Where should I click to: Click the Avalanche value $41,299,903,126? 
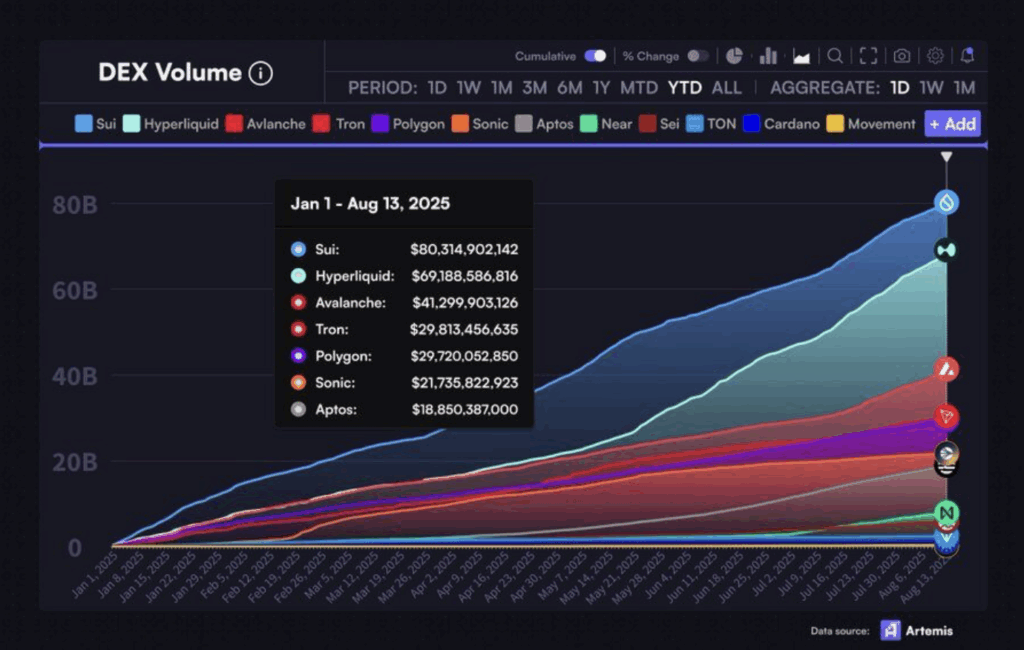click(x=465, y=302)
